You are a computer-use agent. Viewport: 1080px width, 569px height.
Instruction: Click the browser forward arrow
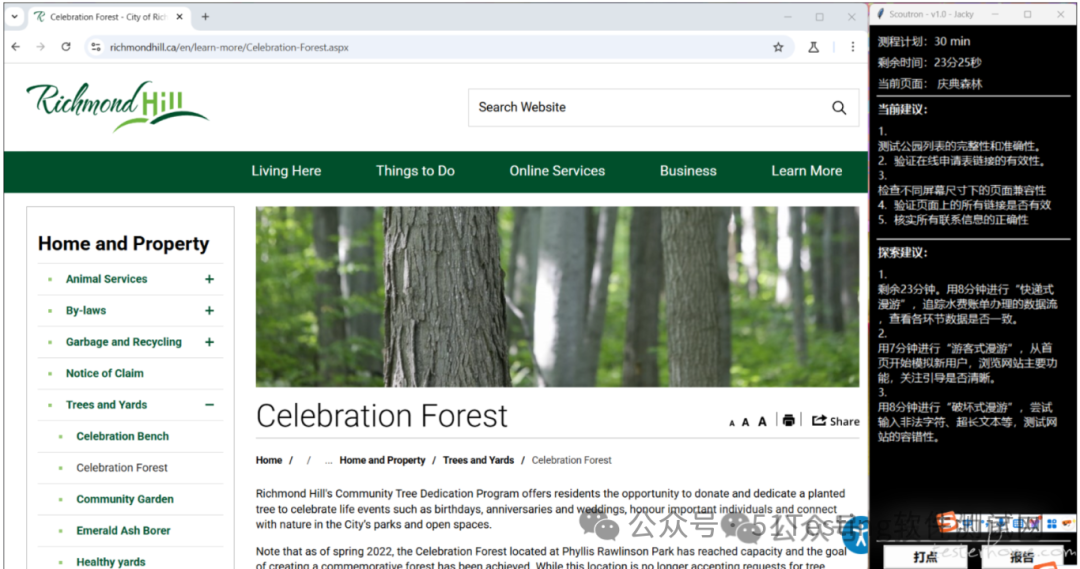[x=41, y=47]
